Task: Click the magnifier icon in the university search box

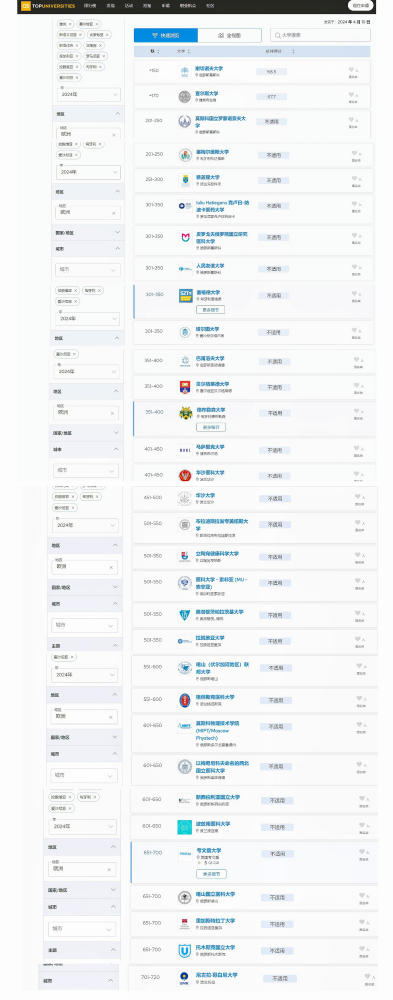Action: click(x=278, y=35)
